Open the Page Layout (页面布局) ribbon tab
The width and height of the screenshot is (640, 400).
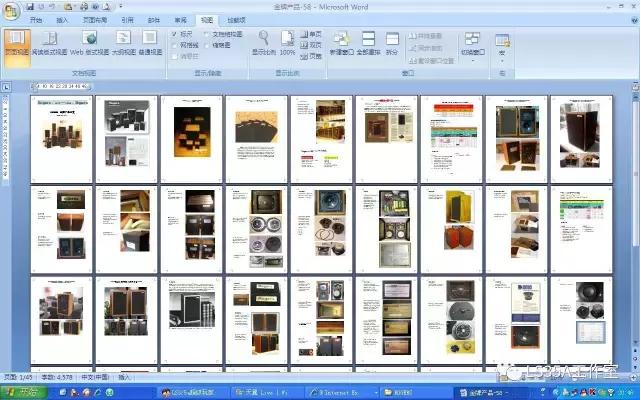click(95, 20)
